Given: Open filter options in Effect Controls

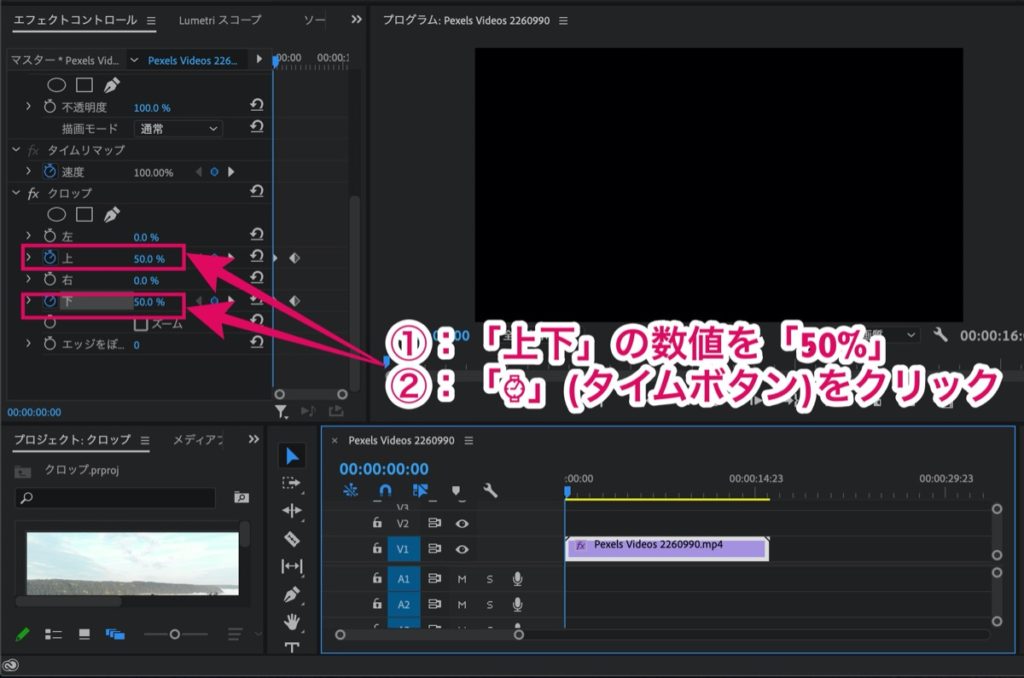Looking at the screenshot, I should coord(281,412).
